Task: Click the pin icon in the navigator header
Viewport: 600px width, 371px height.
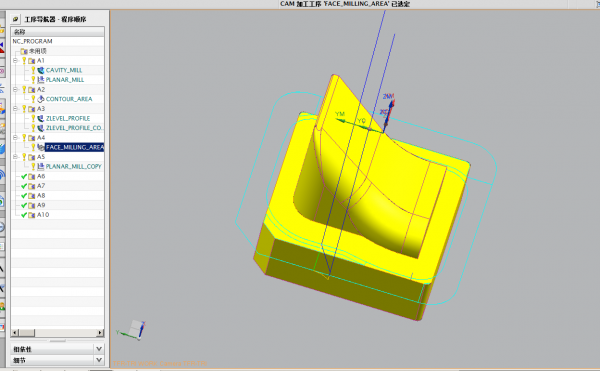Action: click(x=15, y=19)
